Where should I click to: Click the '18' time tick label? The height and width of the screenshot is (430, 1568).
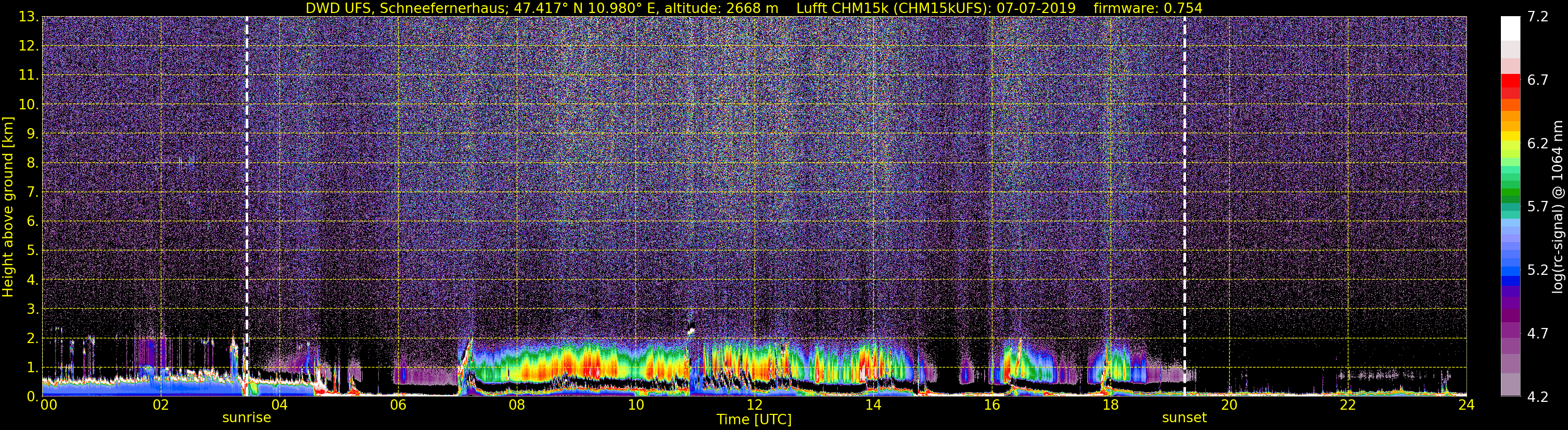click(x=1110, y=406)
